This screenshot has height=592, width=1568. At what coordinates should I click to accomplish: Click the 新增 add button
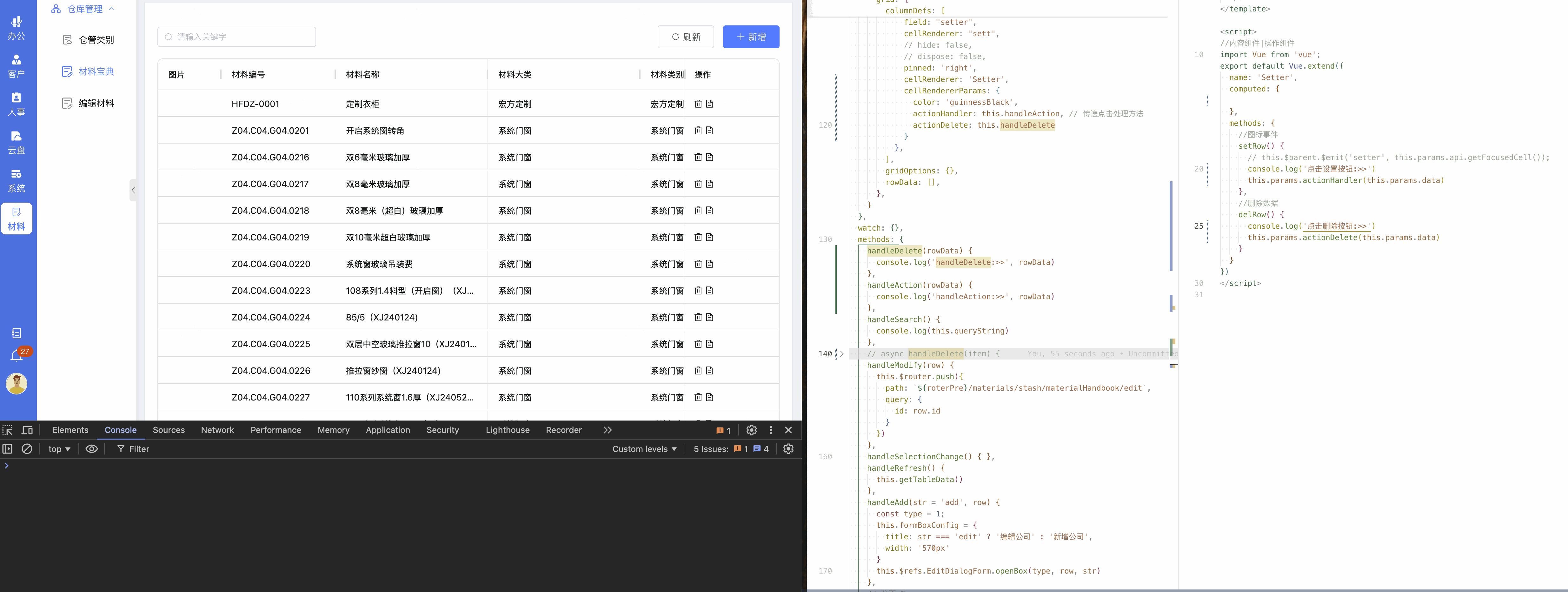751,37
